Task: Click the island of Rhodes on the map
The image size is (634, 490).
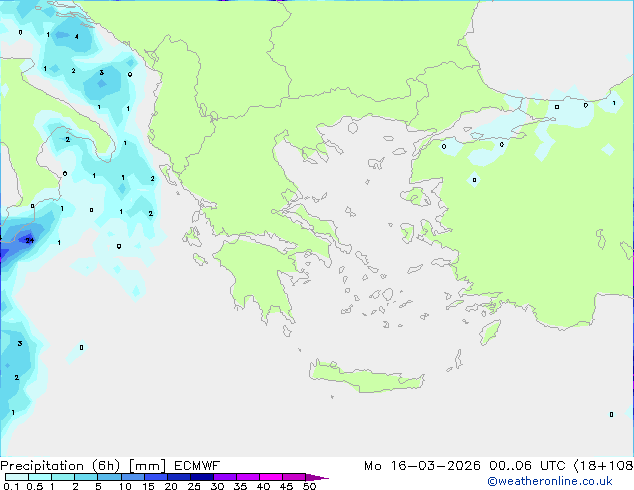Action: tap(490, 332)
